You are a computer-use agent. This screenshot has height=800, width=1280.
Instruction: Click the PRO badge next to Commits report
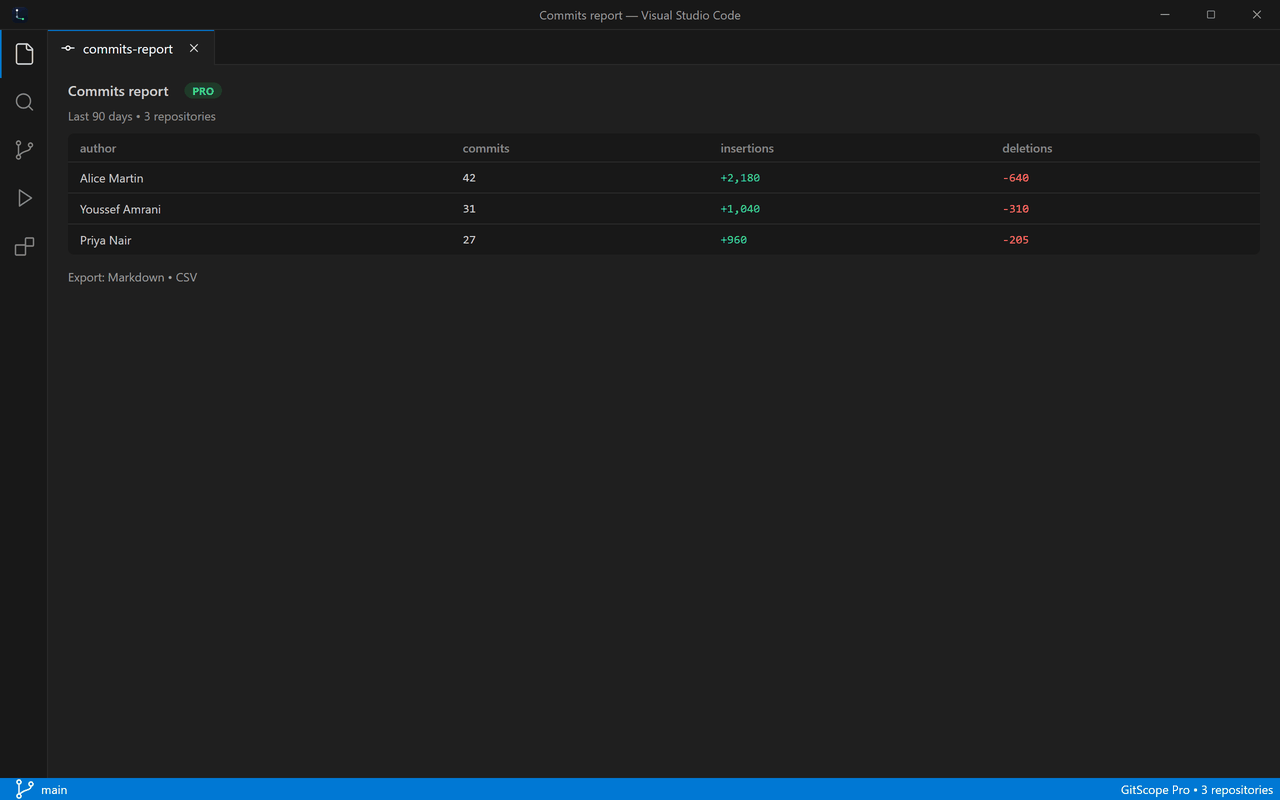203,91
